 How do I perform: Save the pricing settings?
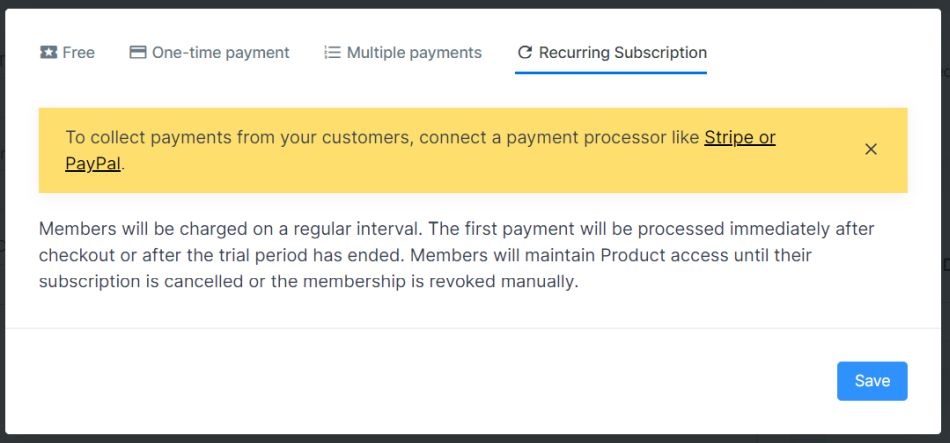(872, 381)
